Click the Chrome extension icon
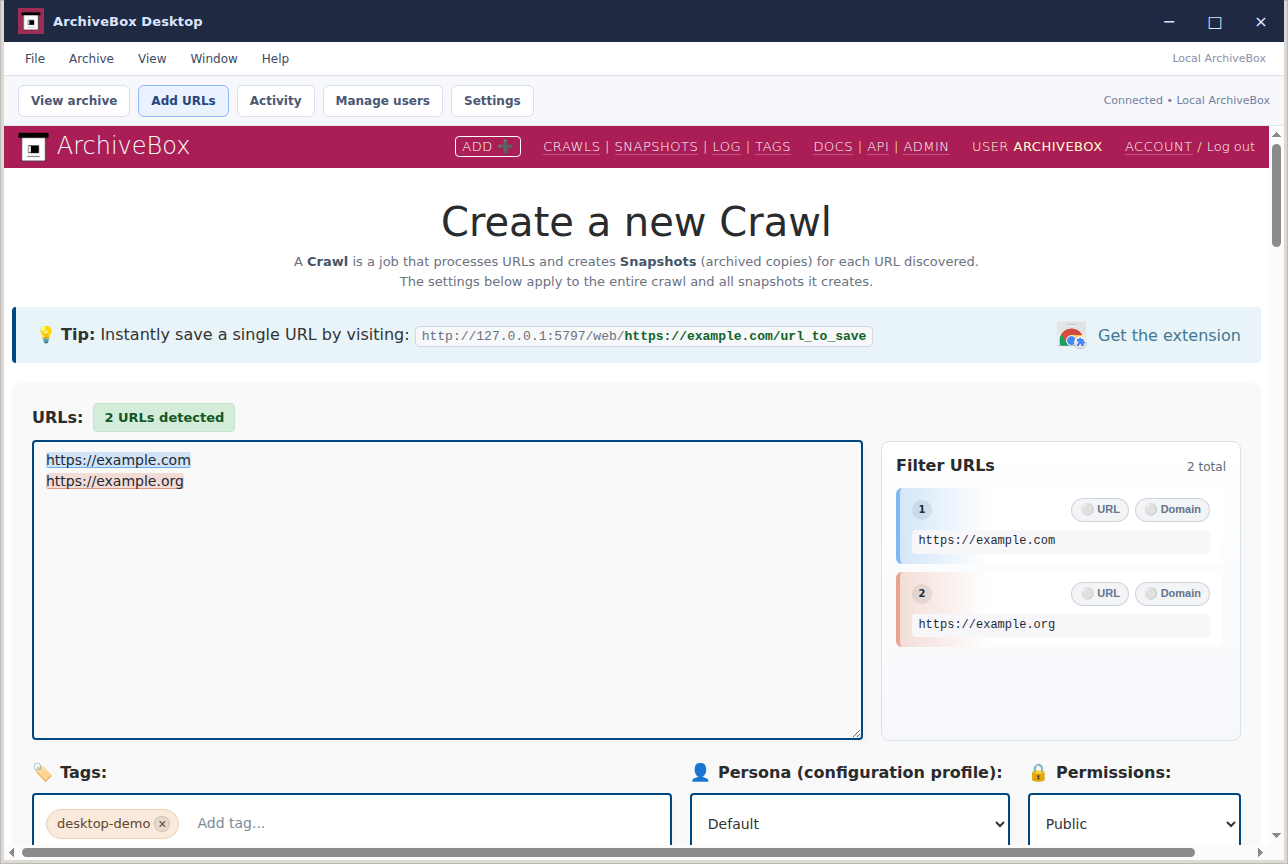Image resolution: width=1288 pixels, height=864 pixels. [x=1071, y=335]
